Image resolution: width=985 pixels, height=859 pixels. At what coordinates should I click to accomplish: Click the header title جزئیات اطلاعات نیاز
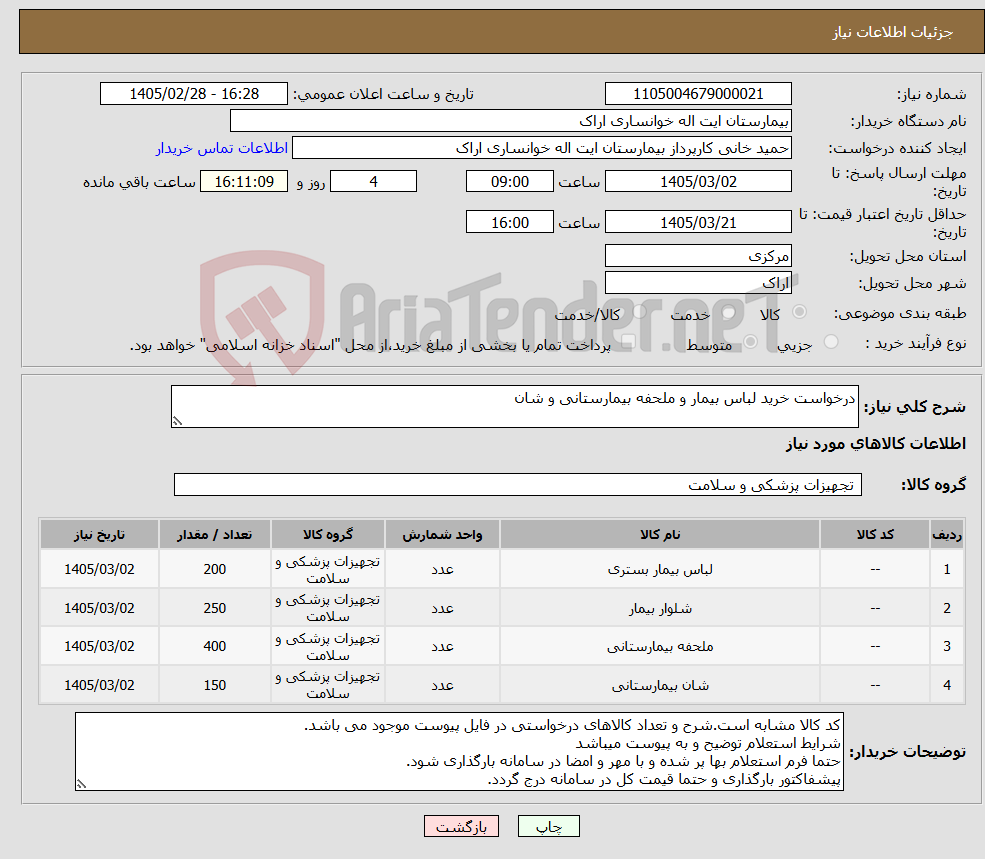pos(893,32)
